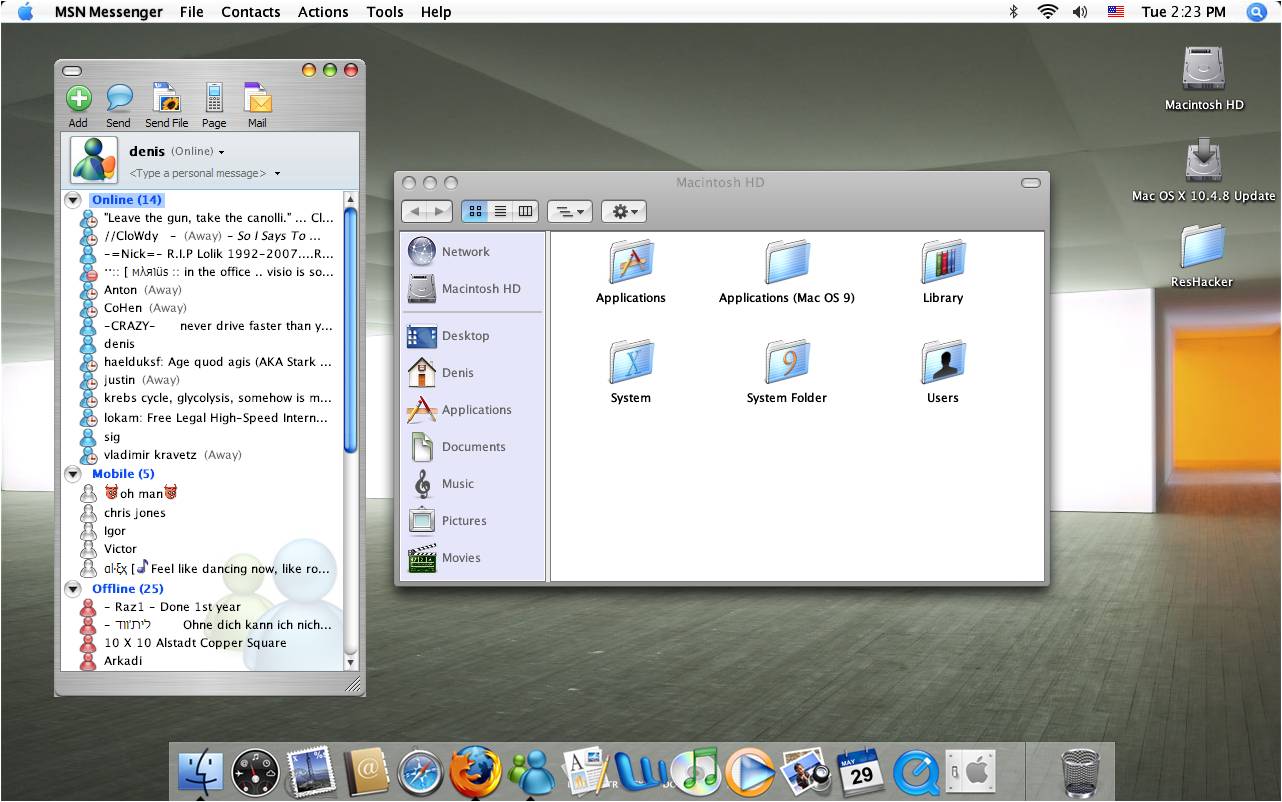1282x802 pixels.
Task: Switch Finder to icon view
Action: coord(475,211)
